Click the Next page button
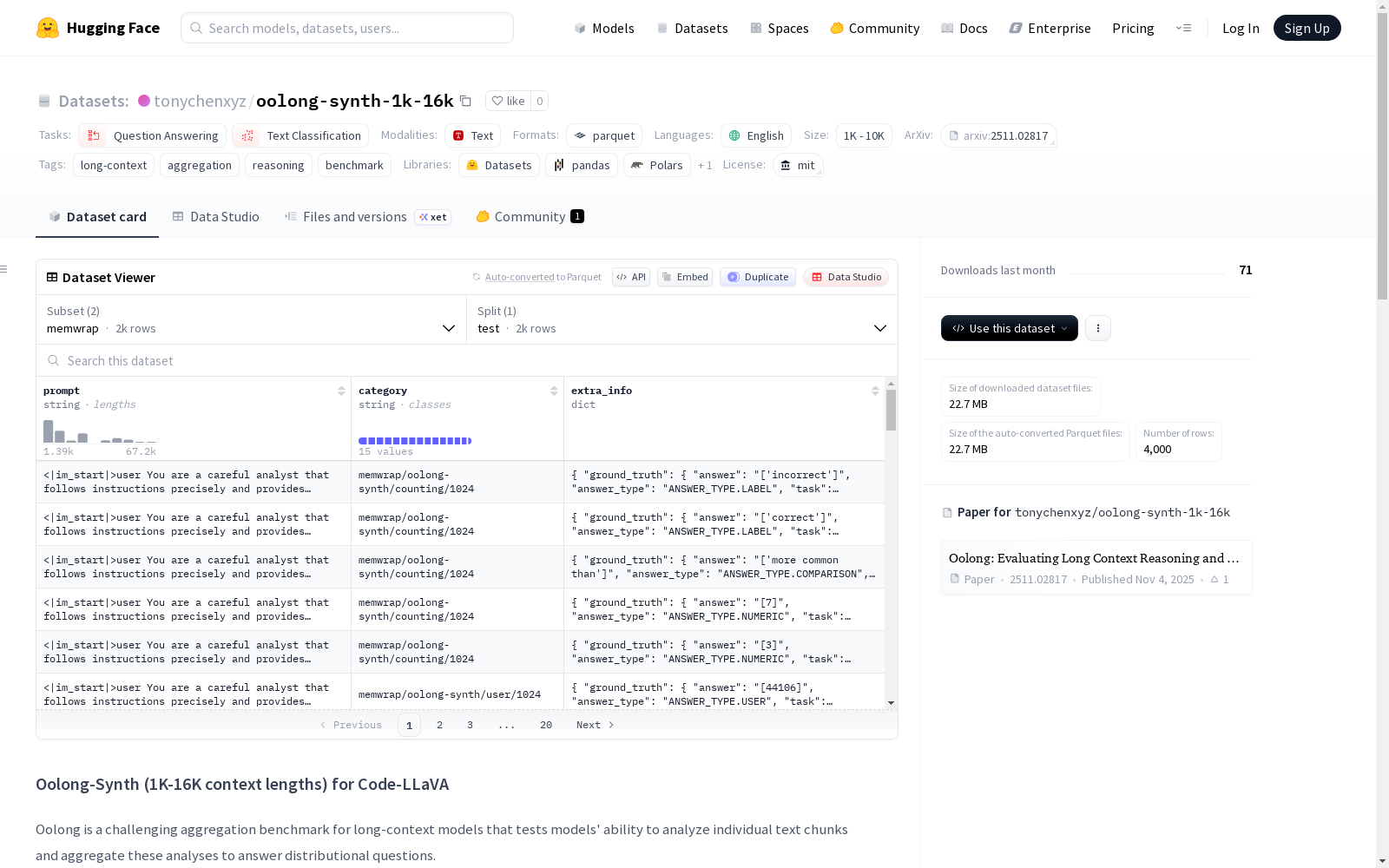The image size is (1389, 868). pos(596,725)
